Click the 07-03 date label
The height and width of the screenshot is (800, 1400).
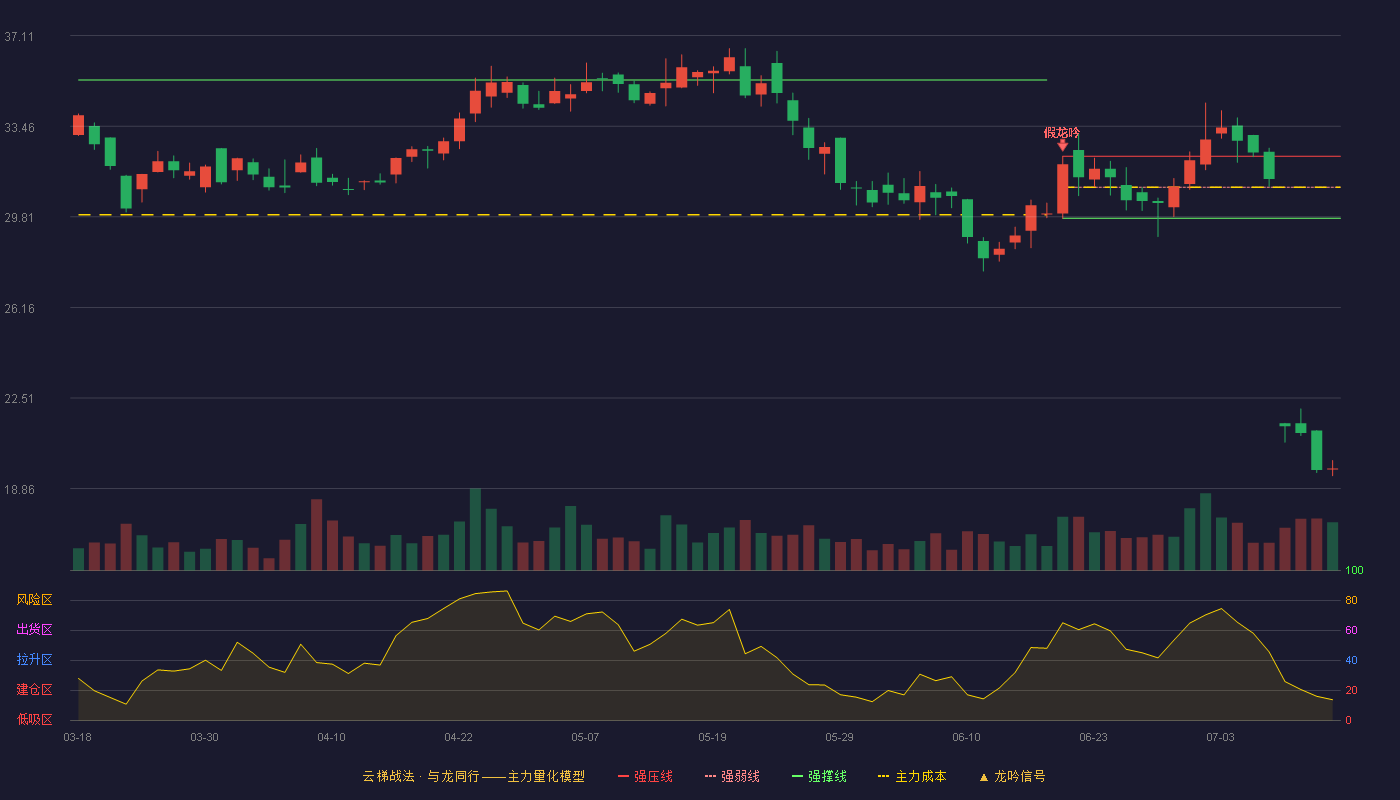(1220, 737)
